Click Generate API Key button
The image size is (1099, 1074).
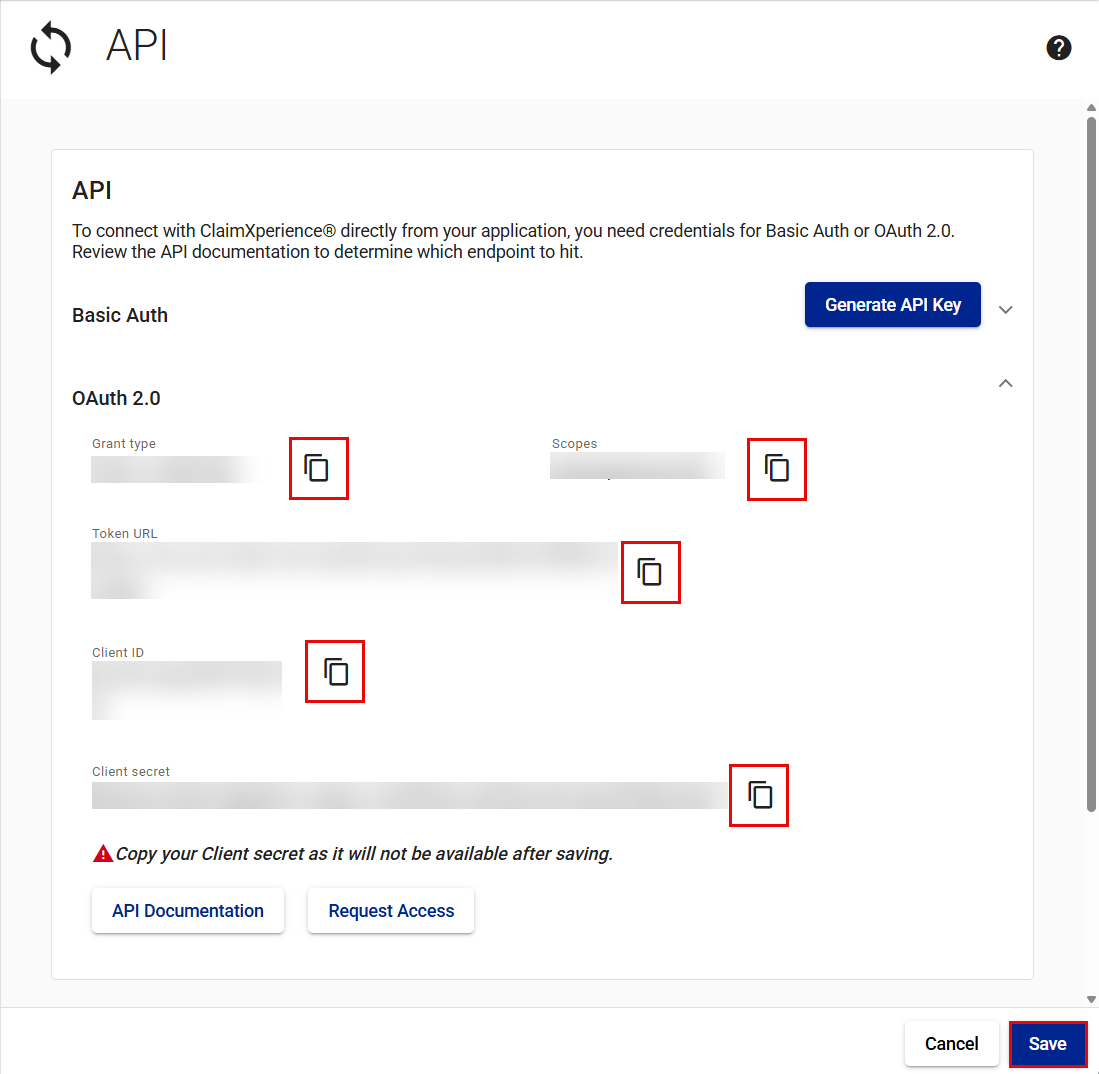pyautogui.click(x=892, y=305)
